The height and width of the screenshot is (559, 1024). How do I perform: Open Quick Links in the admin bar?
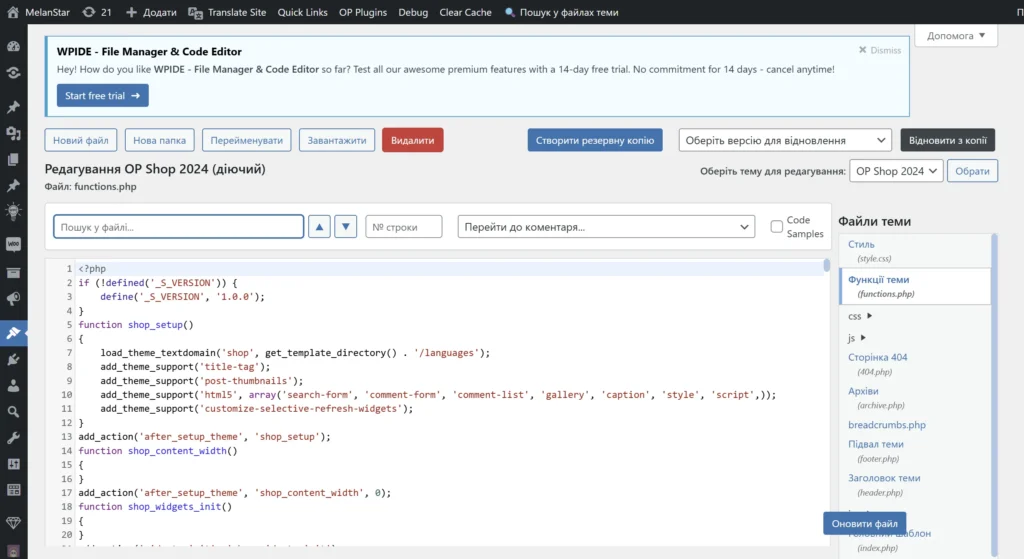pos(302,12)
